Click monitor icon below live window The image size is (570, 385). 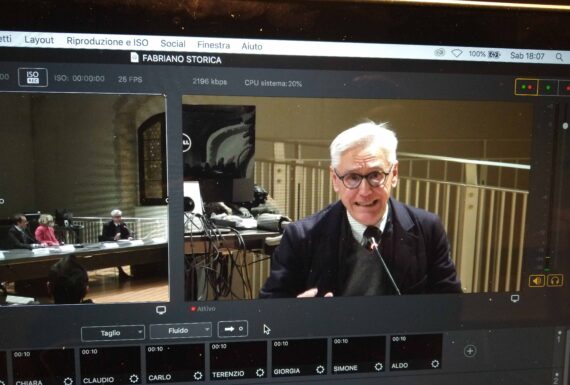[x=515, y=298]
